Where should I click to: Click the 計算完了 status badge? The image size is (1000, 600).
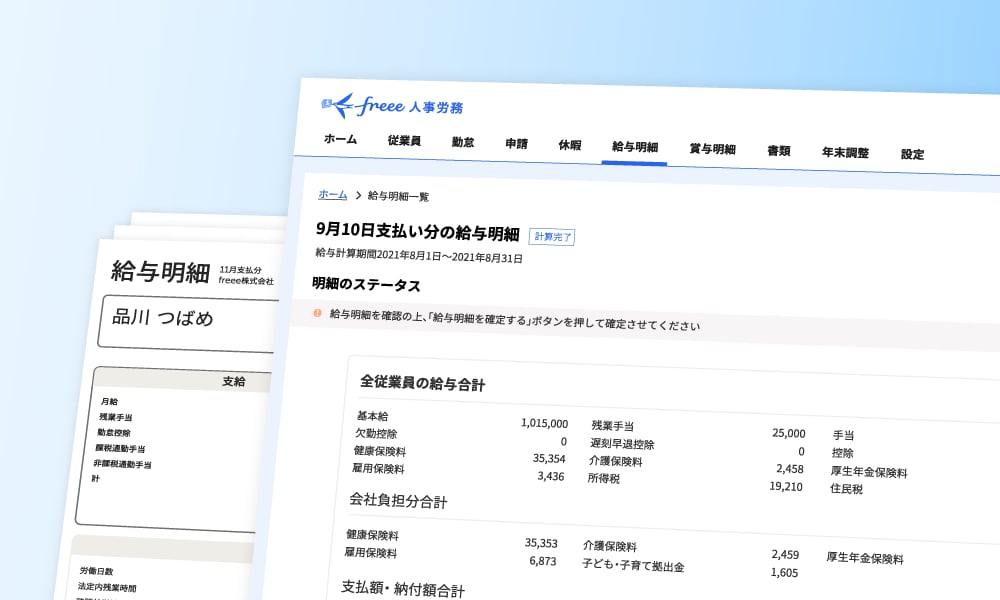[x=553, y=237]
